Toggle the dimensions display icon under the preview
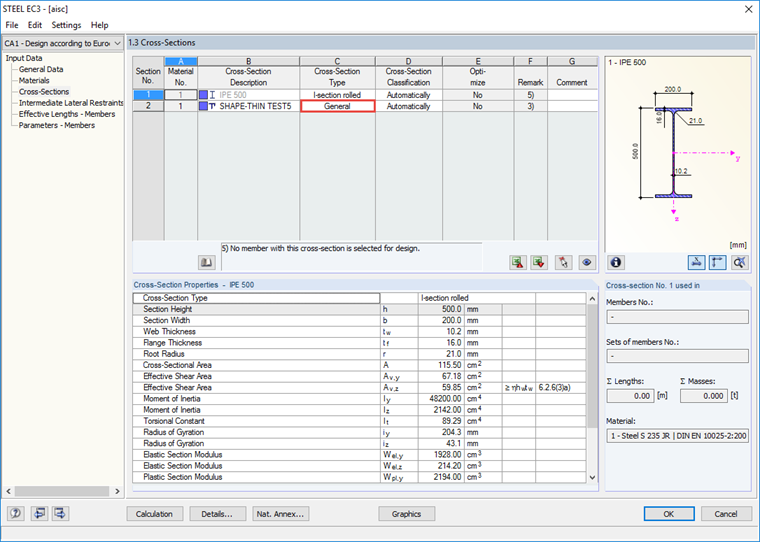This screenshot has width=760, height=542. [717, 262]
